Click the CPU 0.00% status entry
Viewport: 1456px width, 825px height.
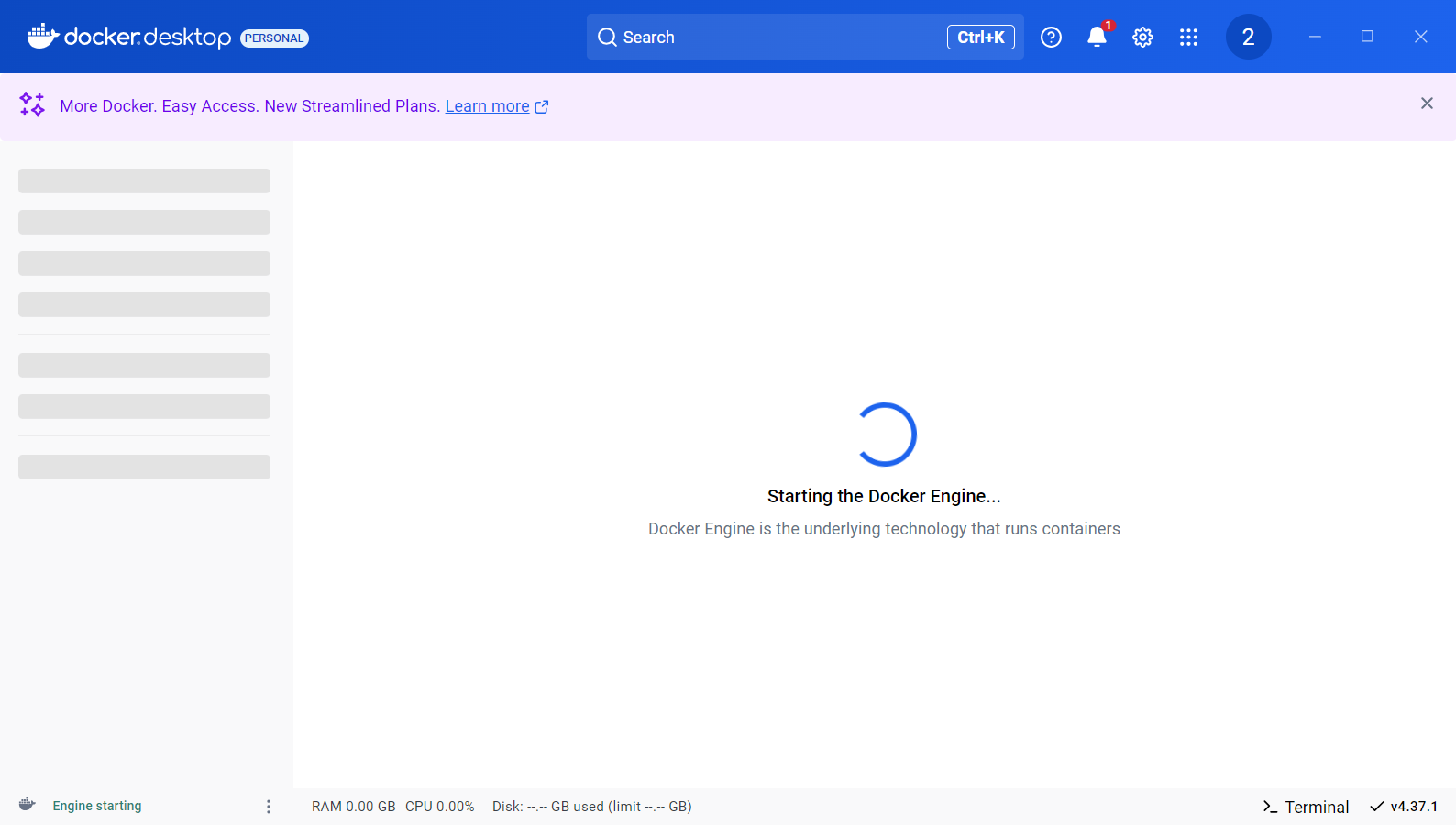pos(439,807)
